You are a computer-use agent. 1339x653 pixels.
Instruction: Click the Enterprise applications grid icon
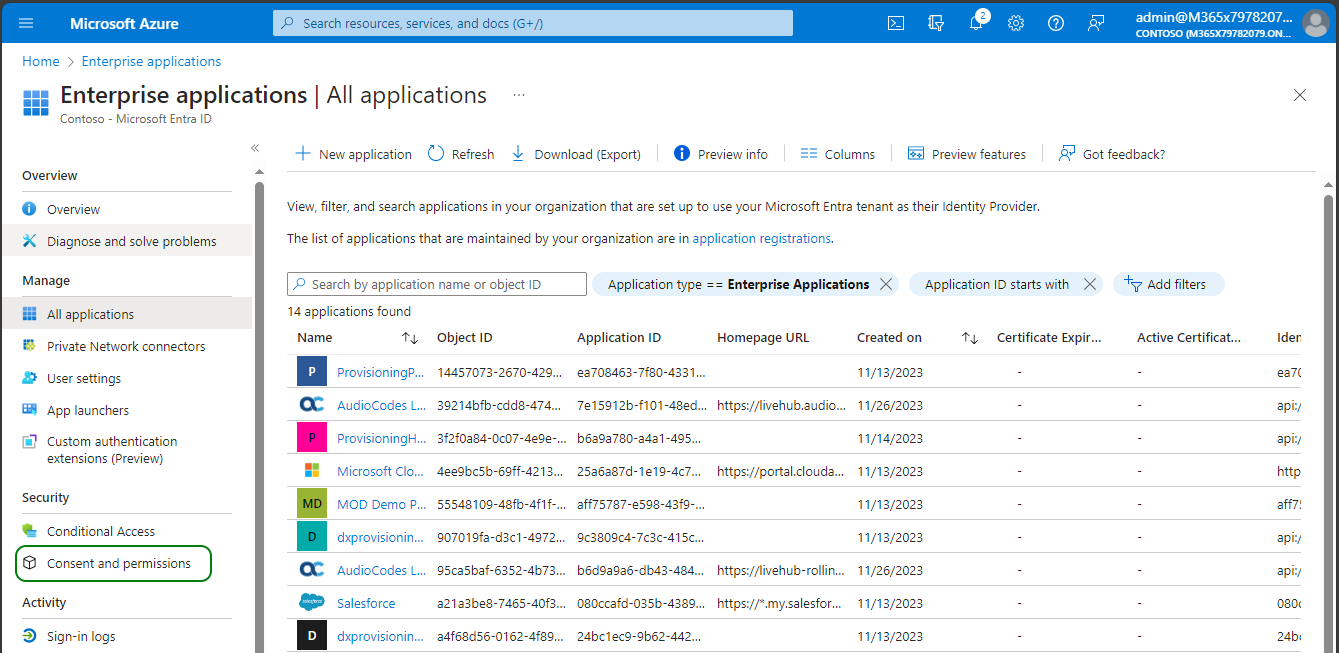pos(36,103)
